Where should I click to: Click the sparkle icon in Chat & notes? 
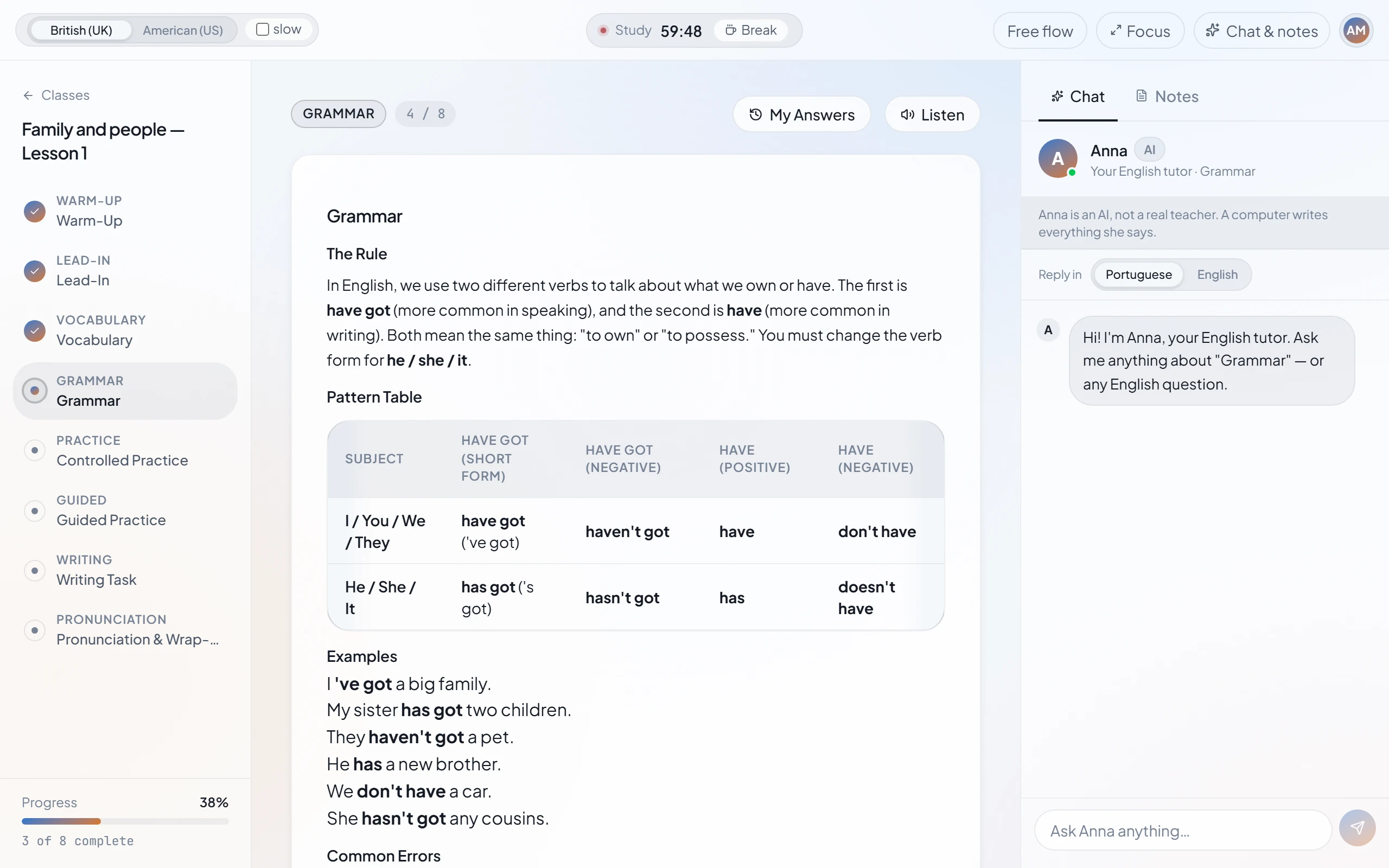tap(1212, 30)
